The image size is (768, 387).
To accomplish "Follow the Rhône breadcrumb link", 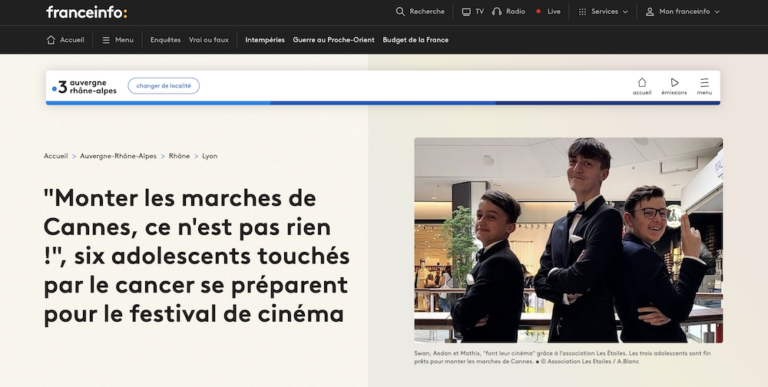I will point(179,156).
